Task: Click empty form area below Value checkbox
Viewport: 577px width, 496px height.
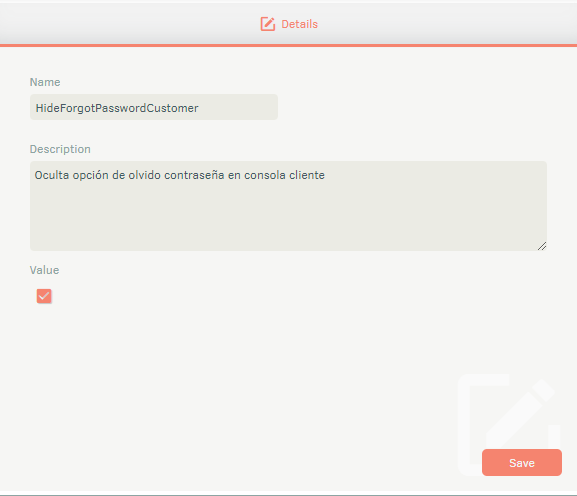Action: click(x=221, y=350)
